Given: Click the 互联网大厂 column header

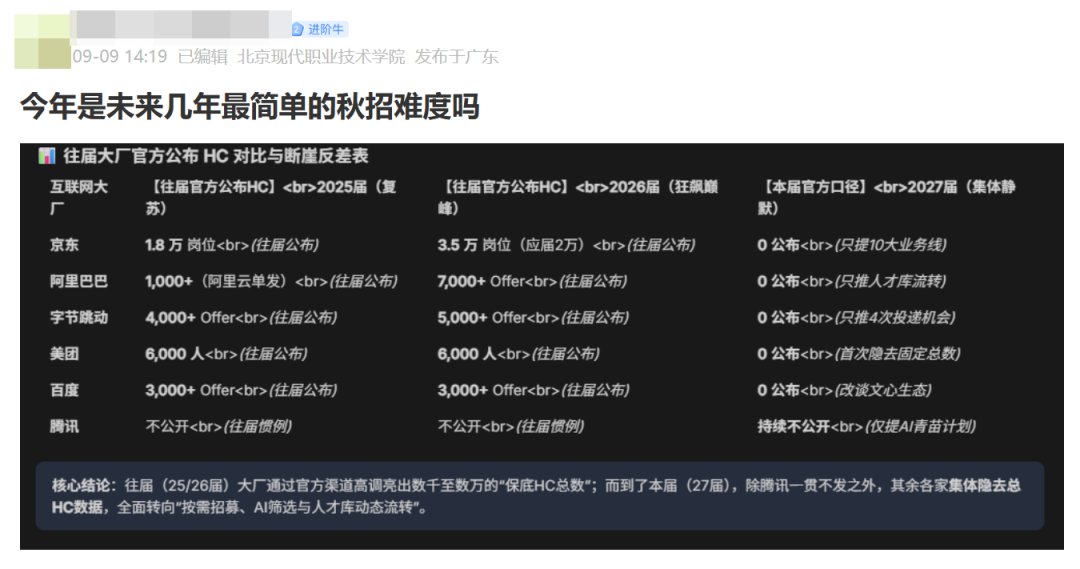Looking at the screenshot, I should (79, 197).
